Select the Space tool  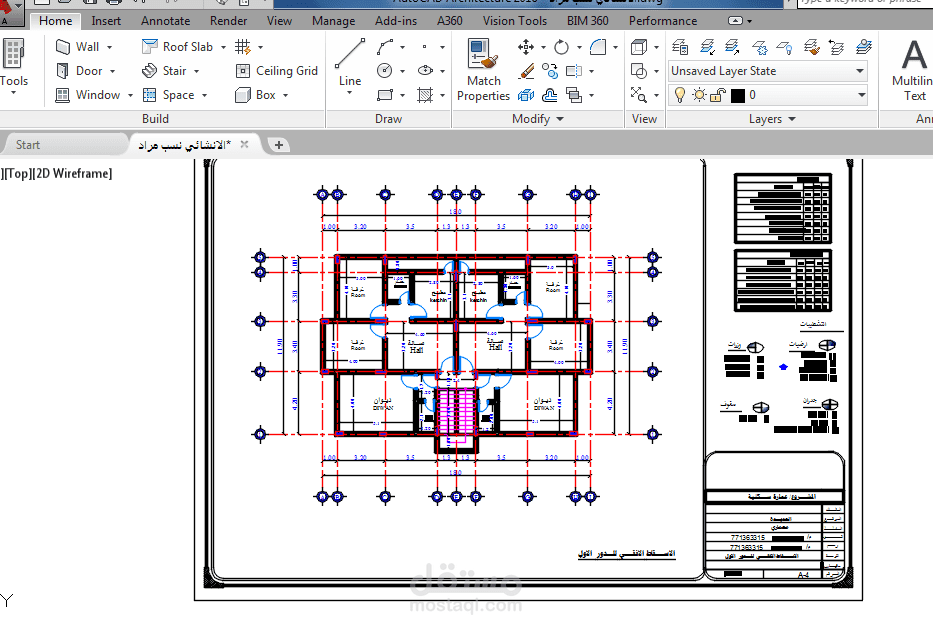(x=169, y=95)
